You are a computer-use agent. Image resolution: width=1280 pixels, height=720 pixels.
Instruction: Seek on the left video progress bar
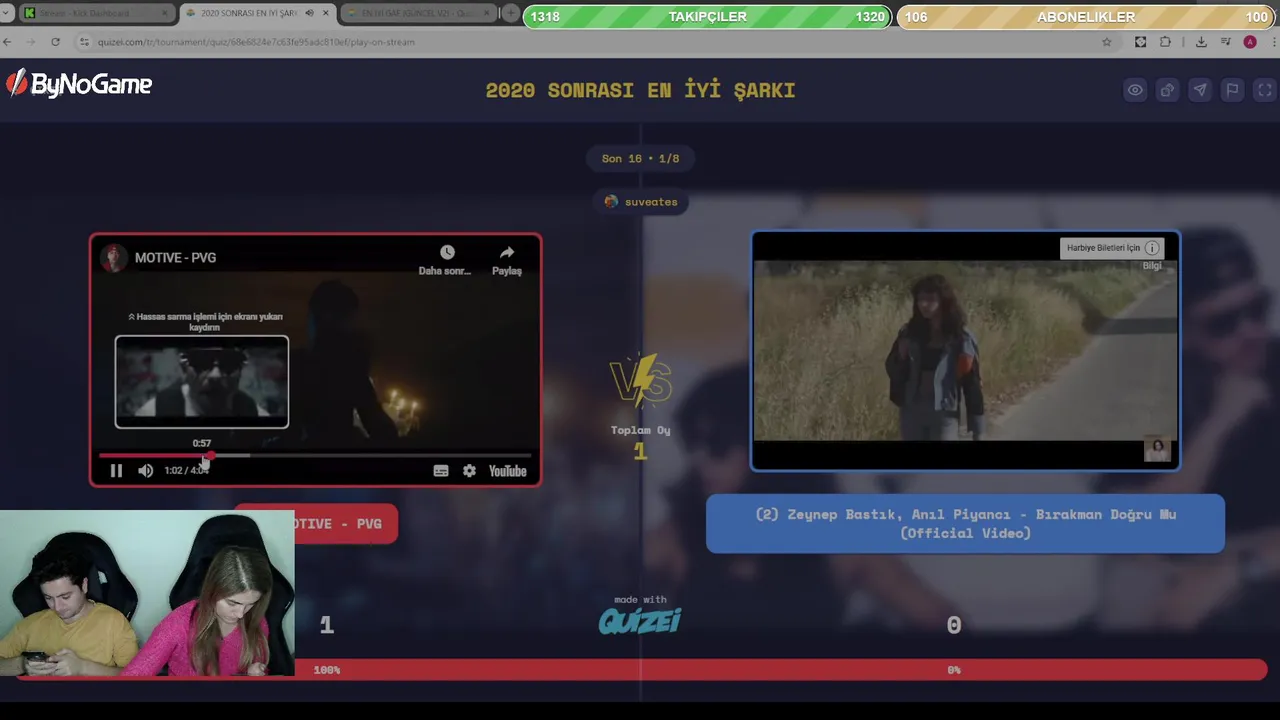click(315, 456)
